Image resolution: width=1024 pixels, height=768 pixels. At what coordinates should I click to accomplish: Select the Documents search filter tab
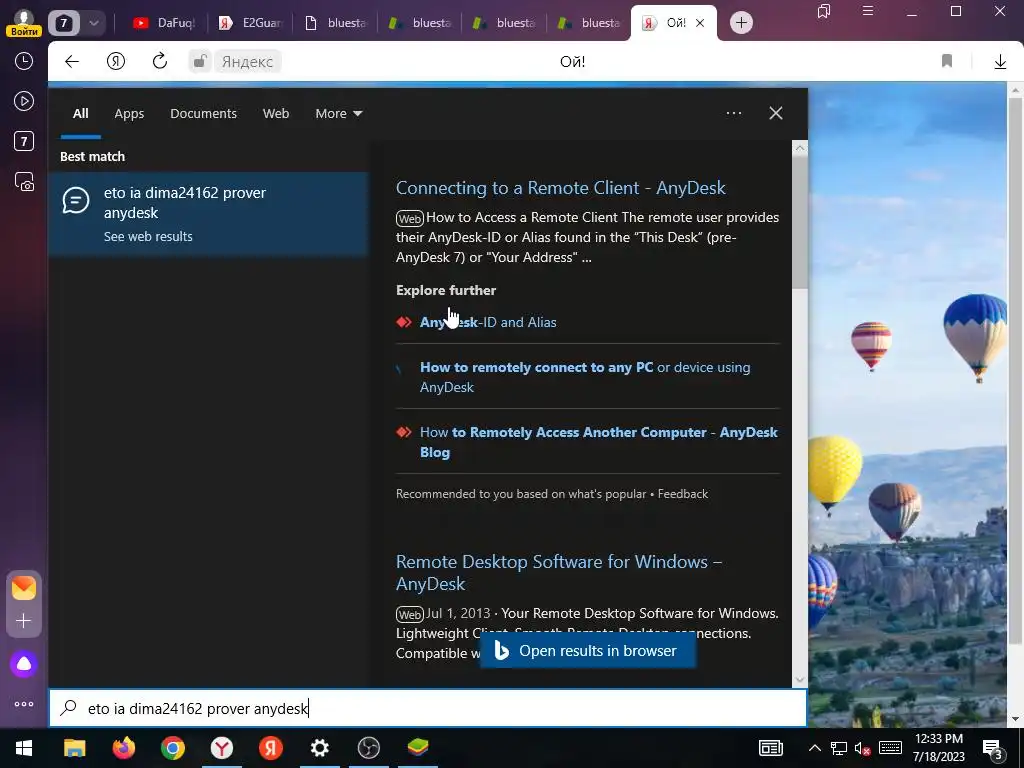tap(203, 114)
